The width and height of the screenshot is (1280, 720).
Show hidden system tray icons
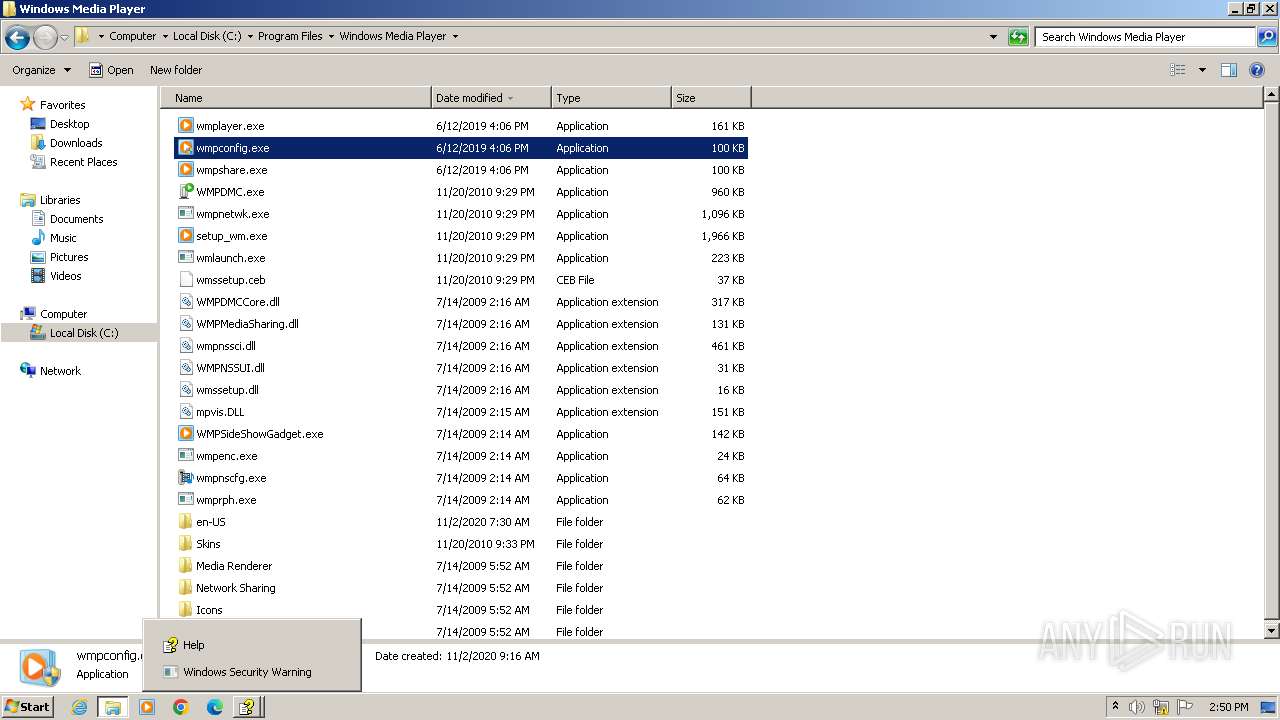point(1115,706)
